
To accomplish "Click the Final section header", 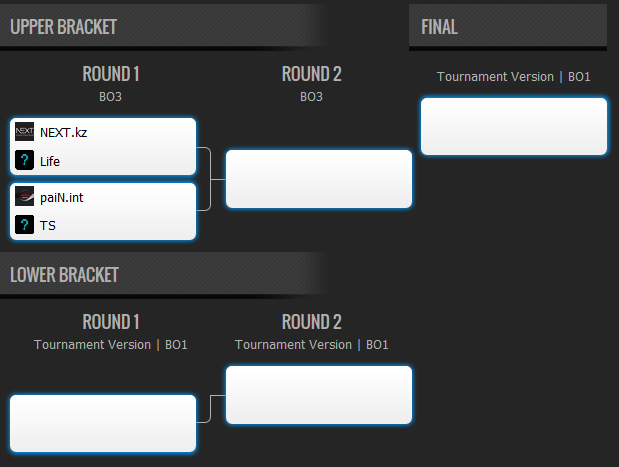I will pyautogui.click(x=439, y=27).
